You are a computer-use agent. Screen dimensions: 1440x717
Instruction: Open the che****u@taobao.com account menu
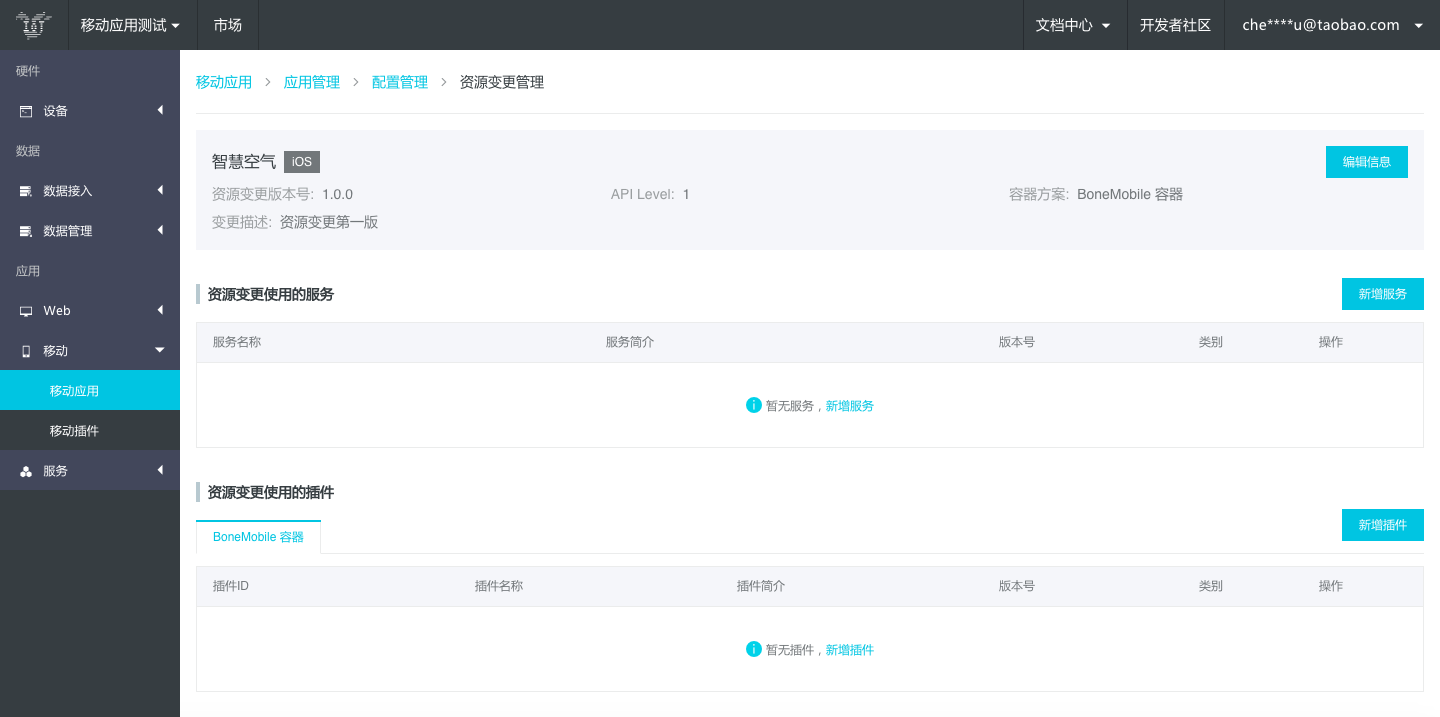1331,25
